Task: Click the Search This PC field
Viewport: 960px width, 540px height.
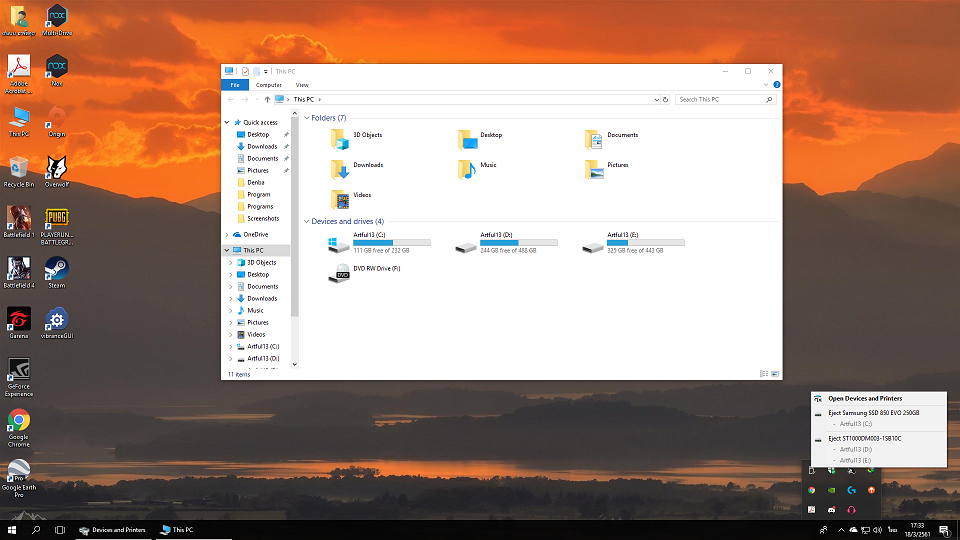Action: (720, 100)
